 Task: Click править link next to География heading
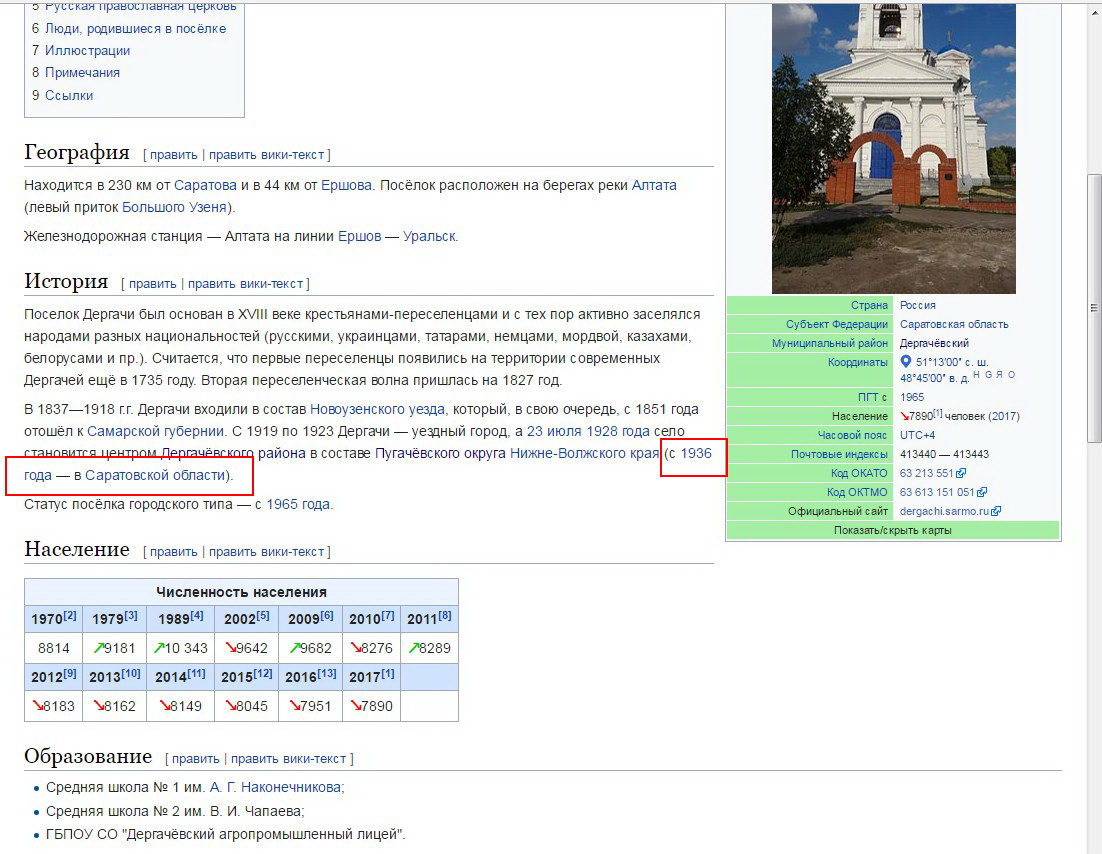coord(173,155)
